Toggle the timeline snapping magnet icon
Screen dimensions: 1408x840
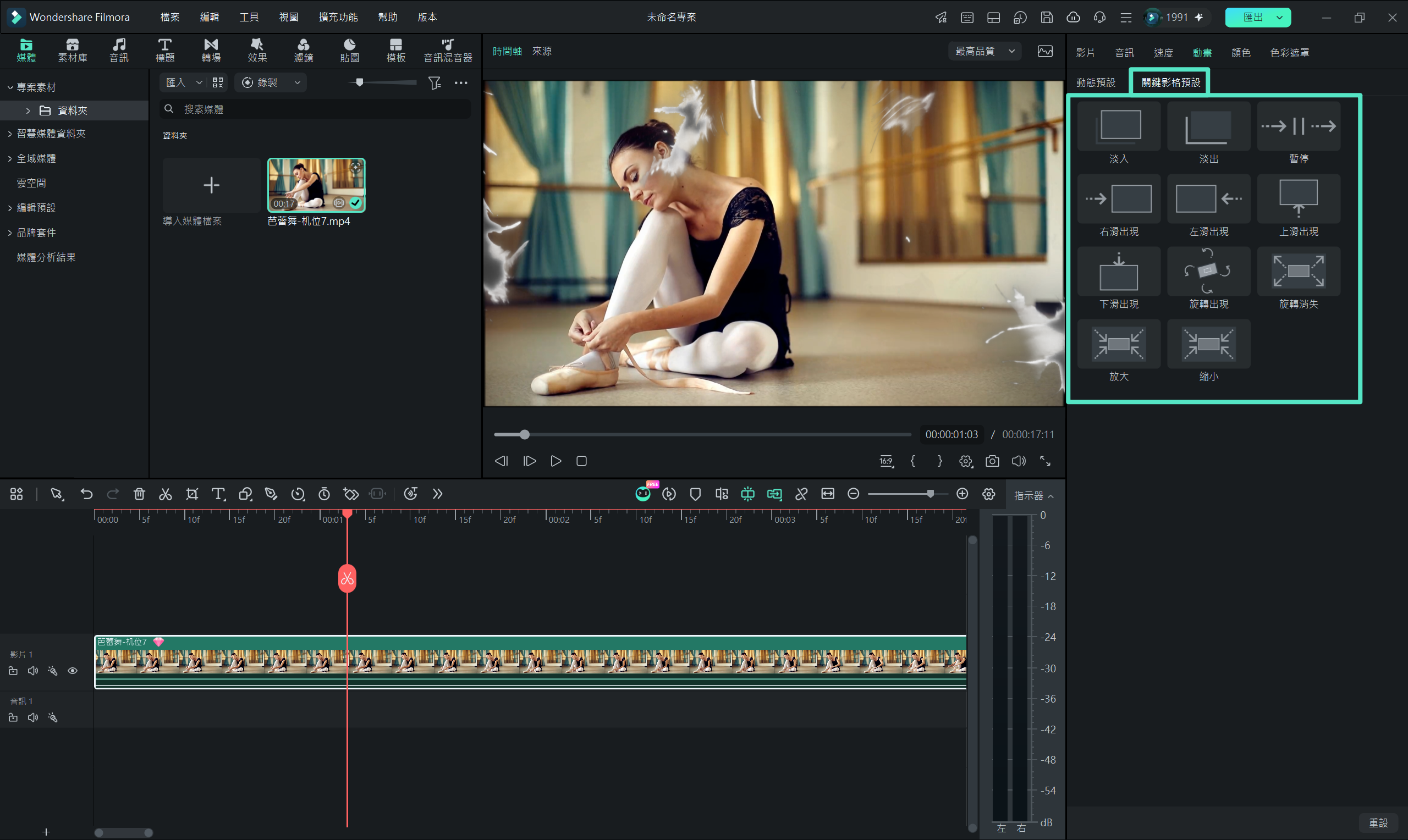(748, 494)
